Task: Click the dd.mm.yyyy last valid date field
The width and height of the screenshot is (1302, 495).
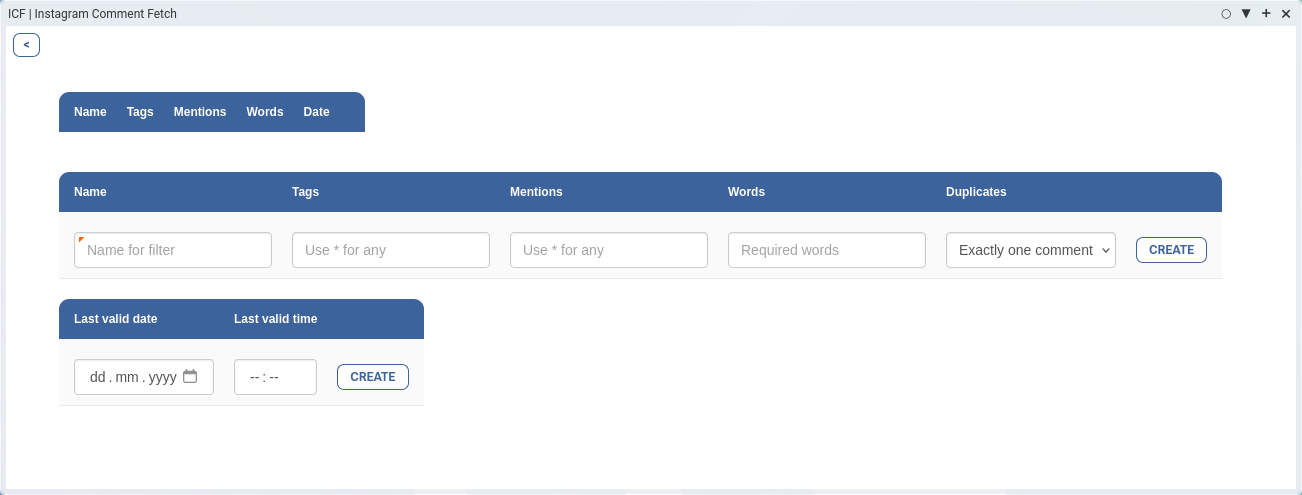Action: point(144,377)
